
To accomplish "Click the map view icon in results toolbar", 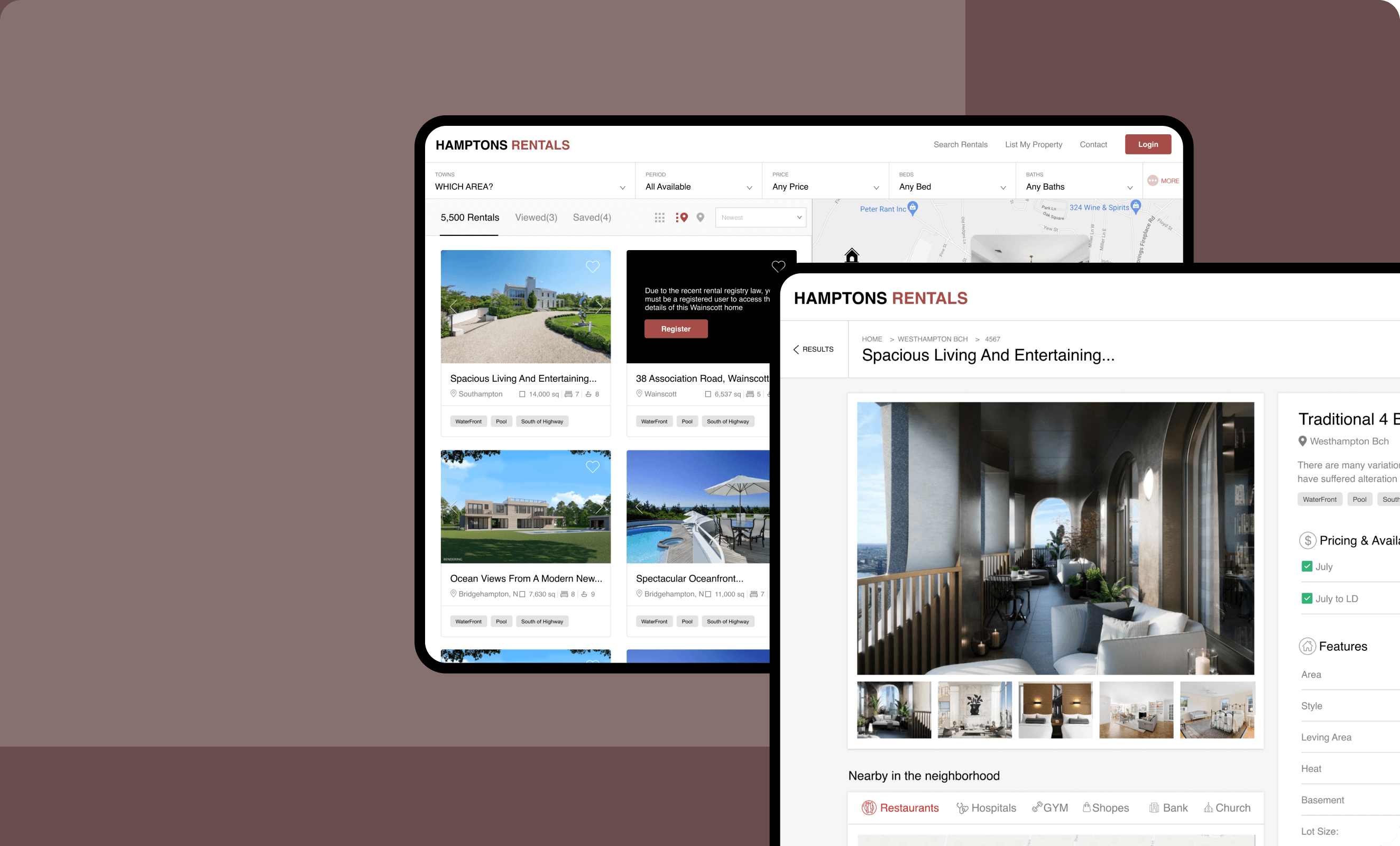I will [x=700, y=217].
